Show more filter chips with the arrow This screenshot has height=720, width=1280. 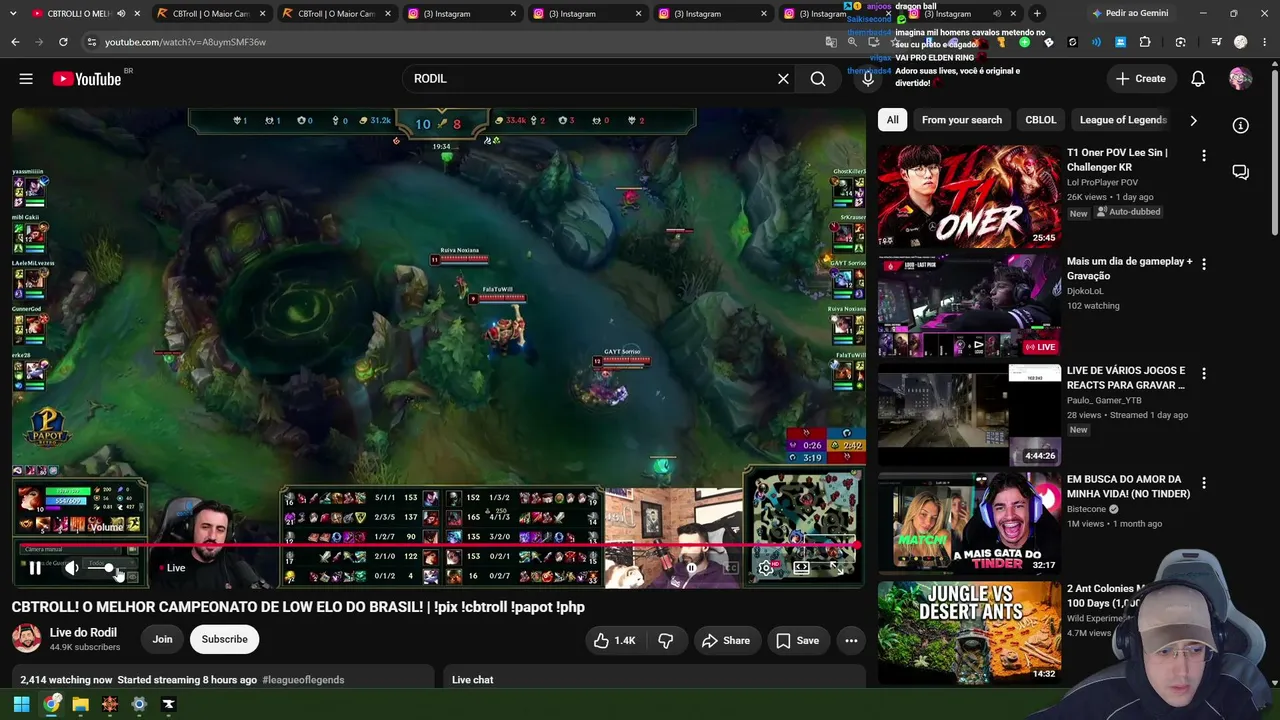click(1193, 120)
